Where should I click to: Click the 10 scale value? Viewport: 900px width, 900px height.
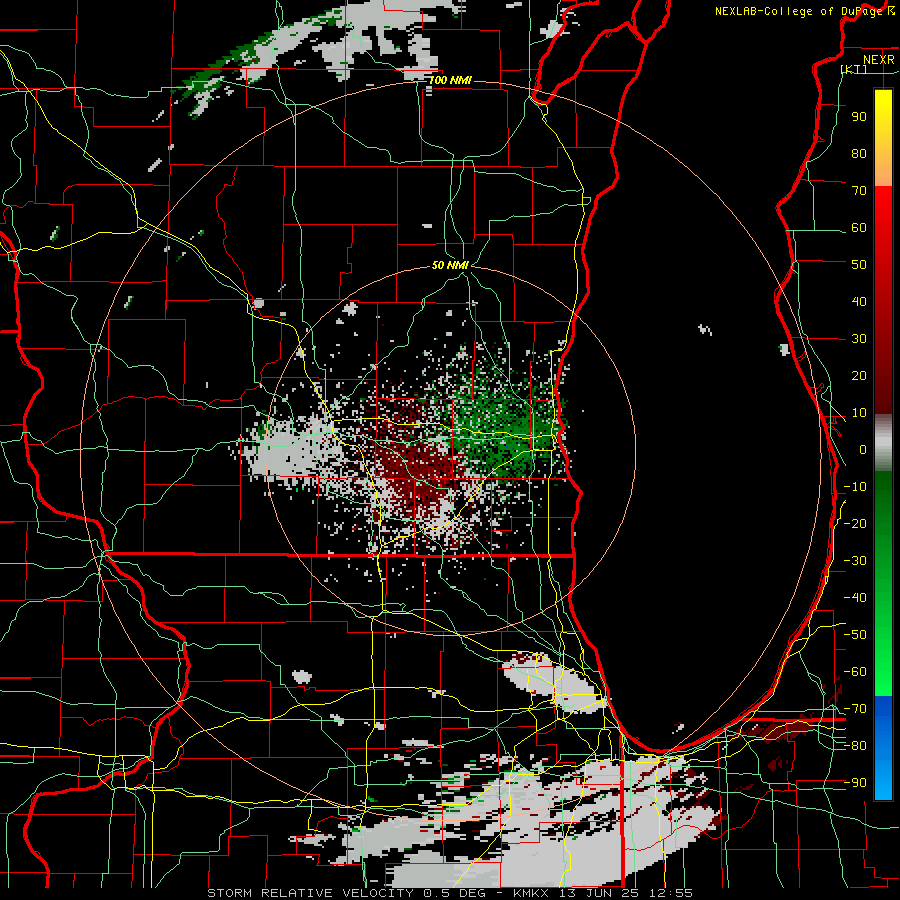[859, 413]
